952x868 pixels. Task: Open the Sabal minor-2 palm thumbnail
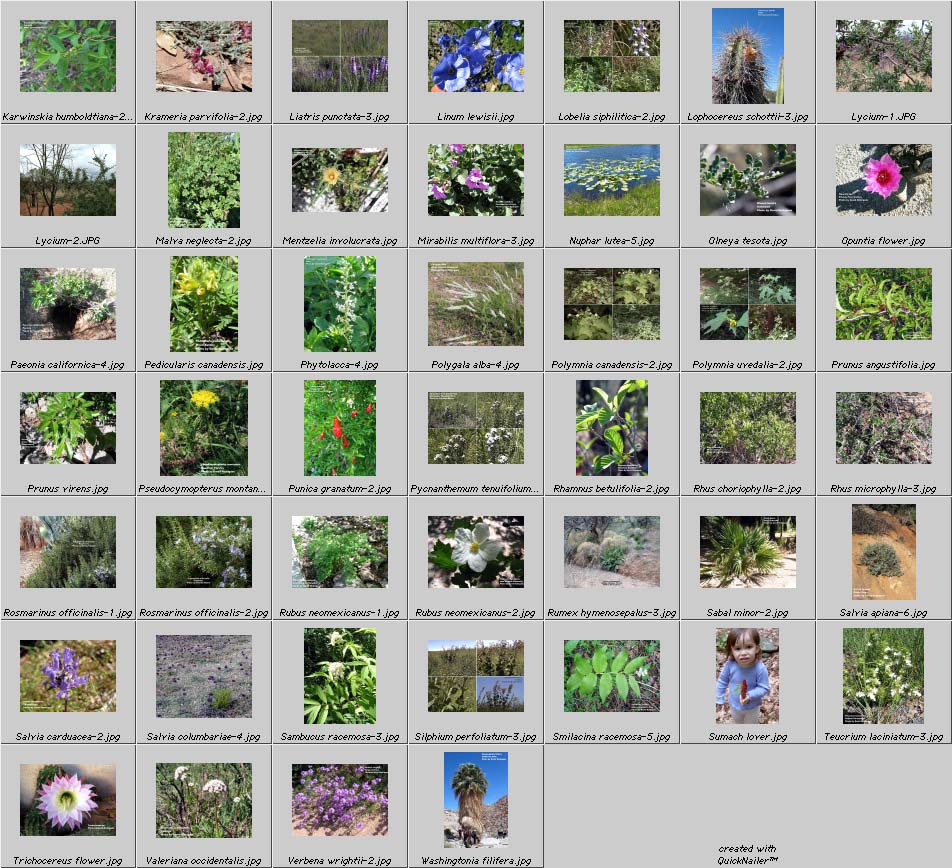click(x=748, y=552)
